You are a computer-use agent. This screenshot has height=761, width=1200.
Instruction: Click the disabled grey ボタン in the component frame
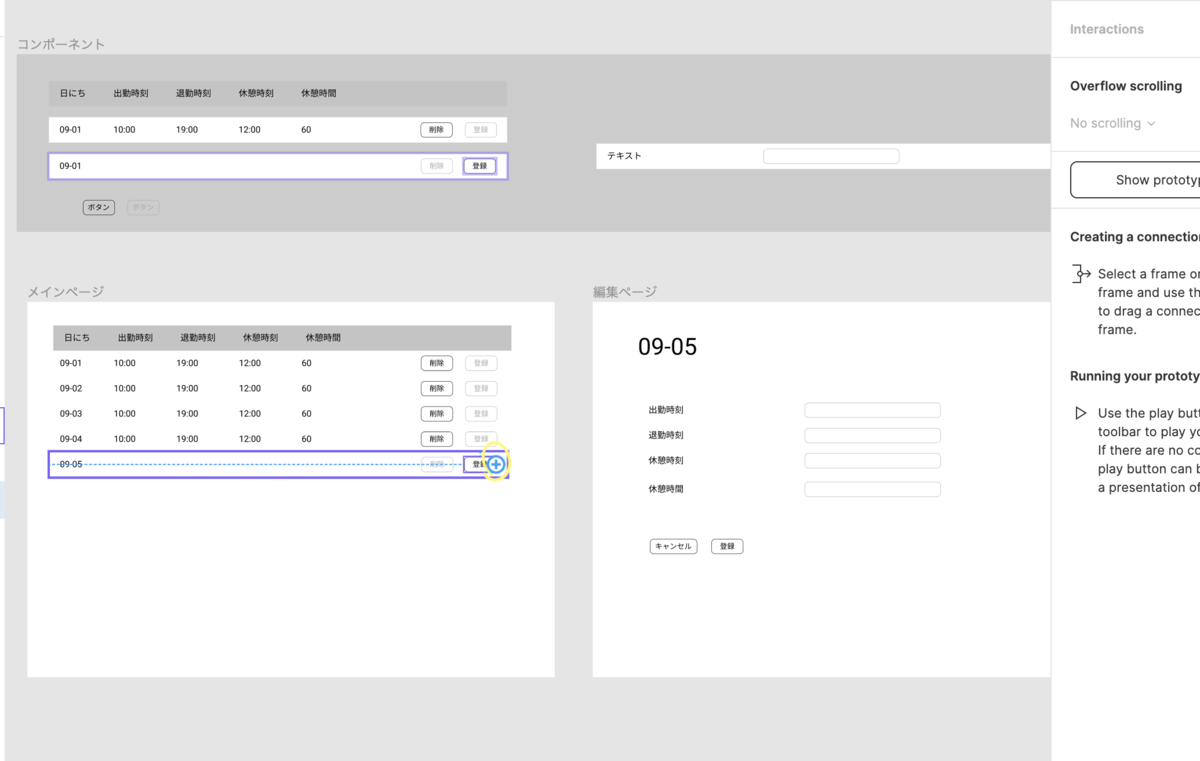click(x=143, y=208)
